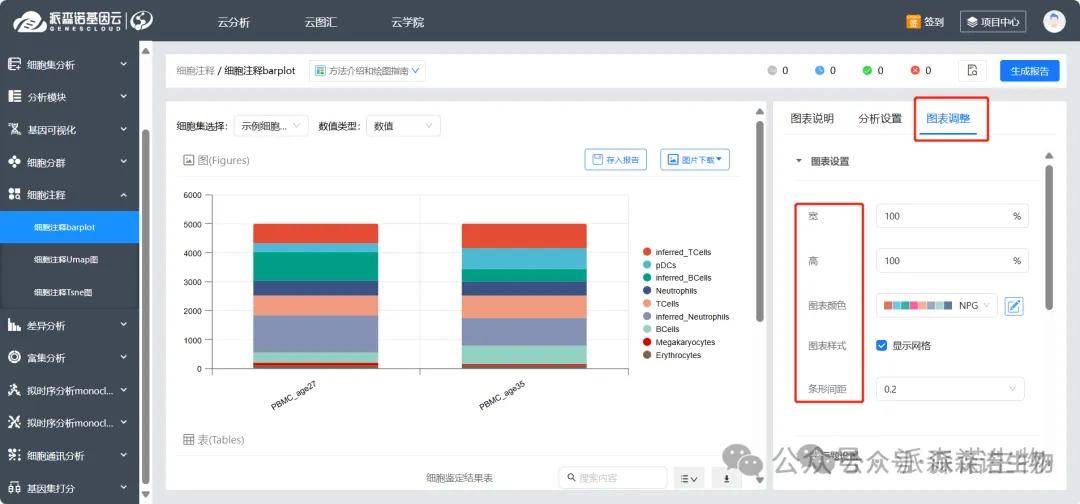Screen dimensions: 1080x504
Task: Click the user avatar icon
Action: 1054,21
